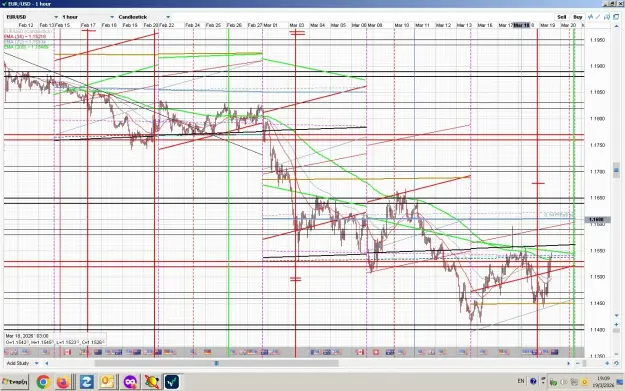The image size is (625, 391).
Task: Open the purple mask icon in taskbar
Action: point(130,382)
